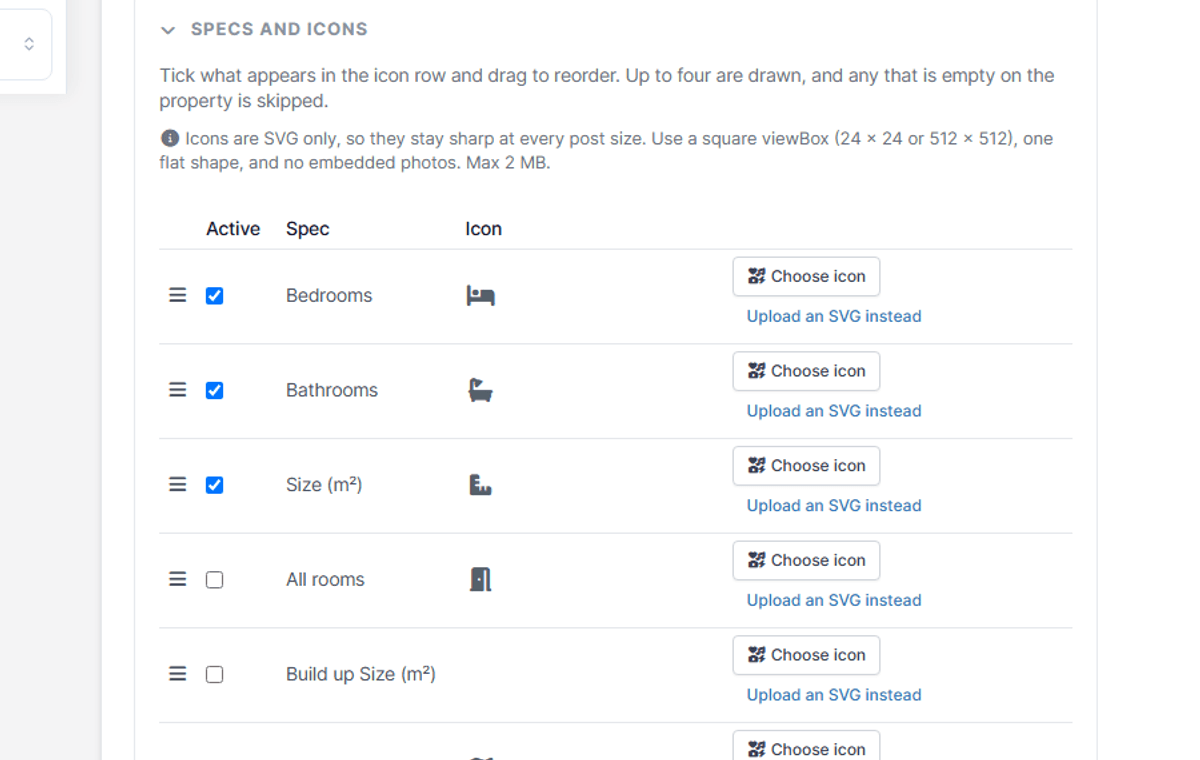Click the bathtub icon for Bathrooms
Screen dimensions: 1200x760
(481, 390)
